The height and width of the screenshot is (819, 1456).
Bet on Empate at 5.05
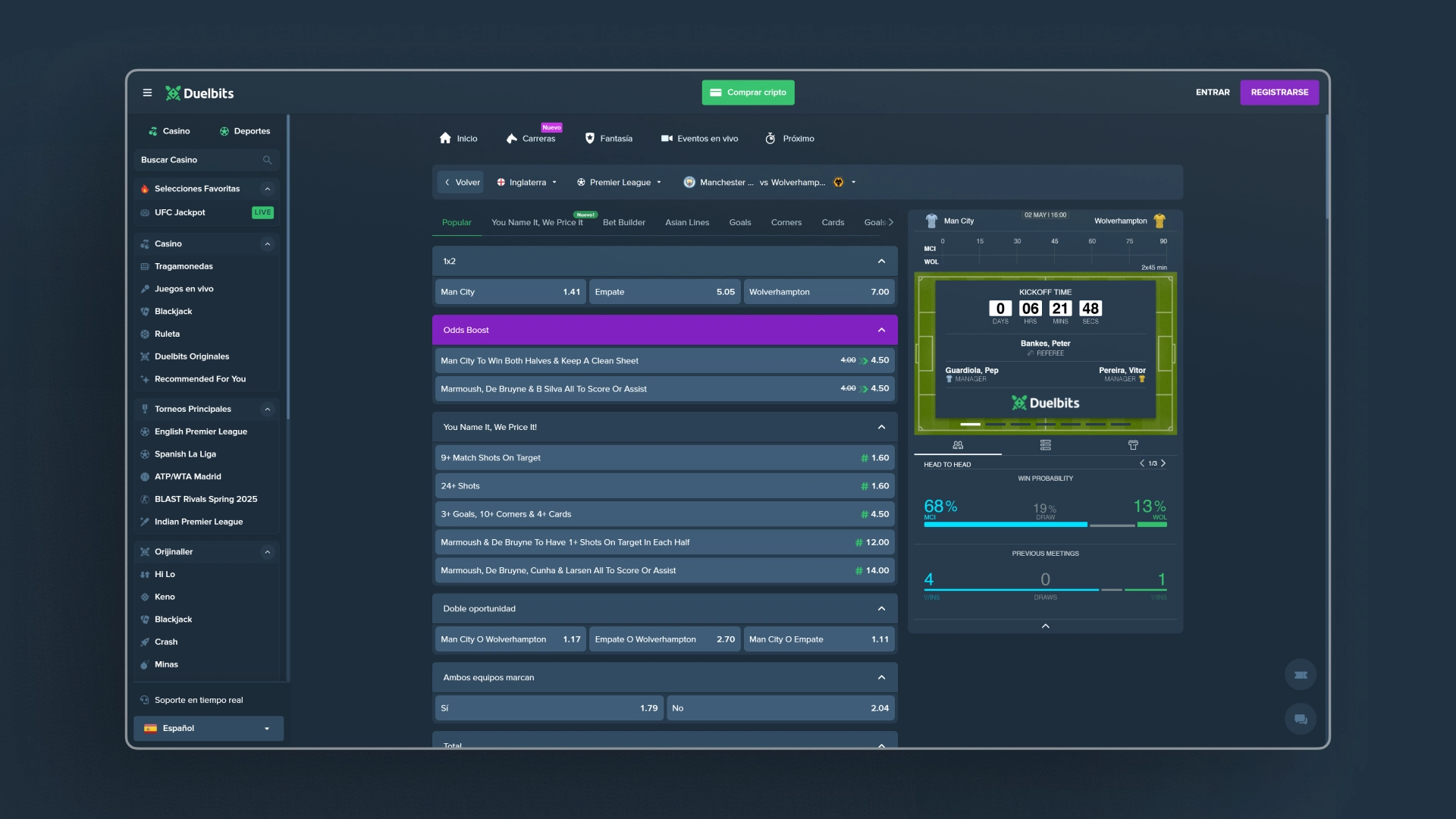[x=664, y=292]
